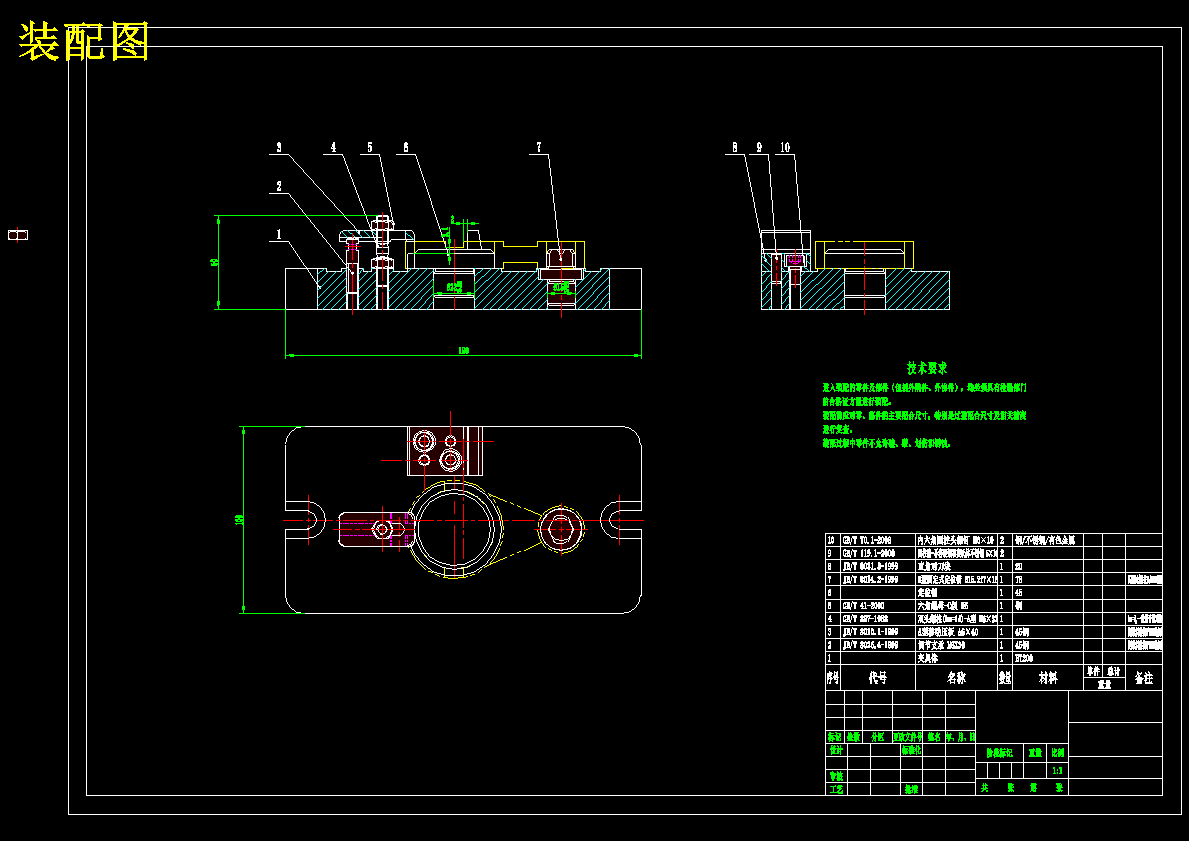Click the 备注 column header
The image size is (1189, 841).
(1144, 678)
